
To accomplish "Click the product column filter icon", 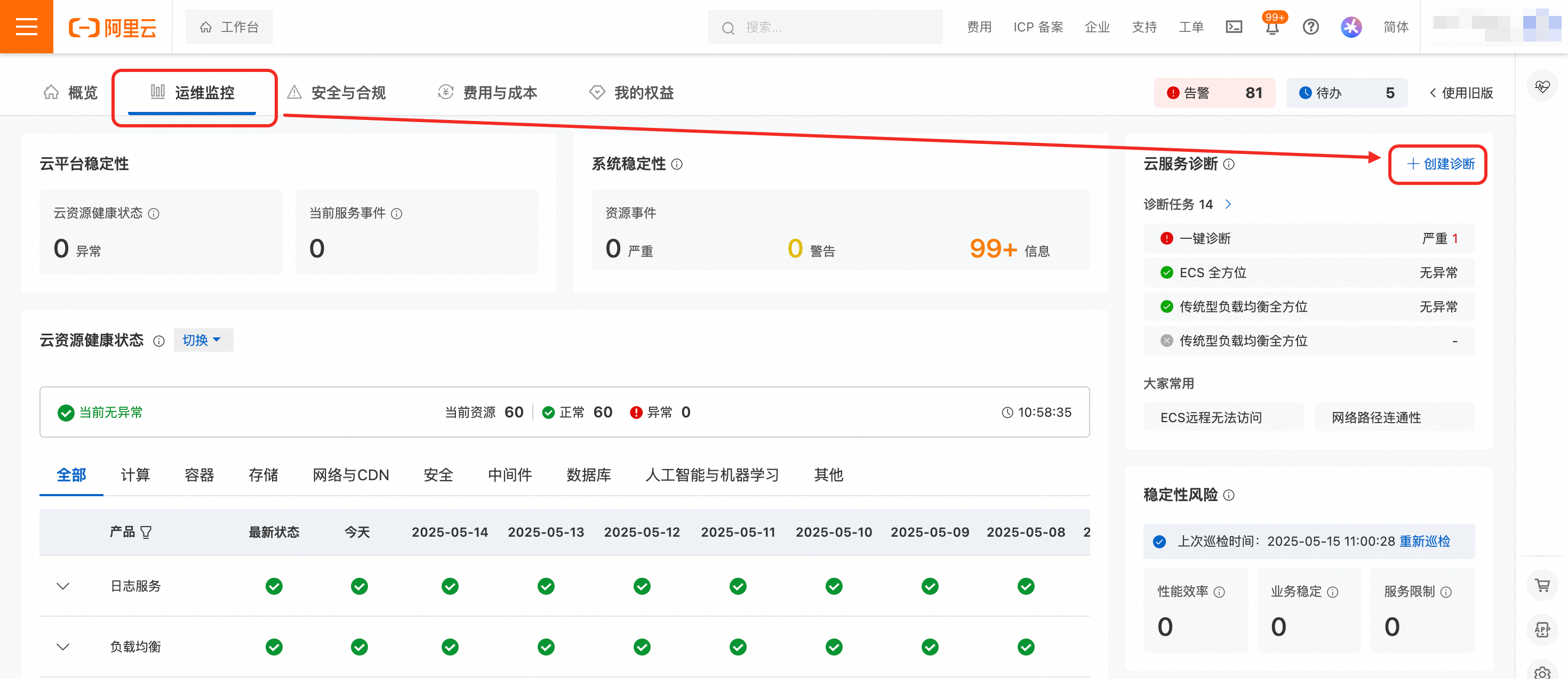I will [146, 532].
